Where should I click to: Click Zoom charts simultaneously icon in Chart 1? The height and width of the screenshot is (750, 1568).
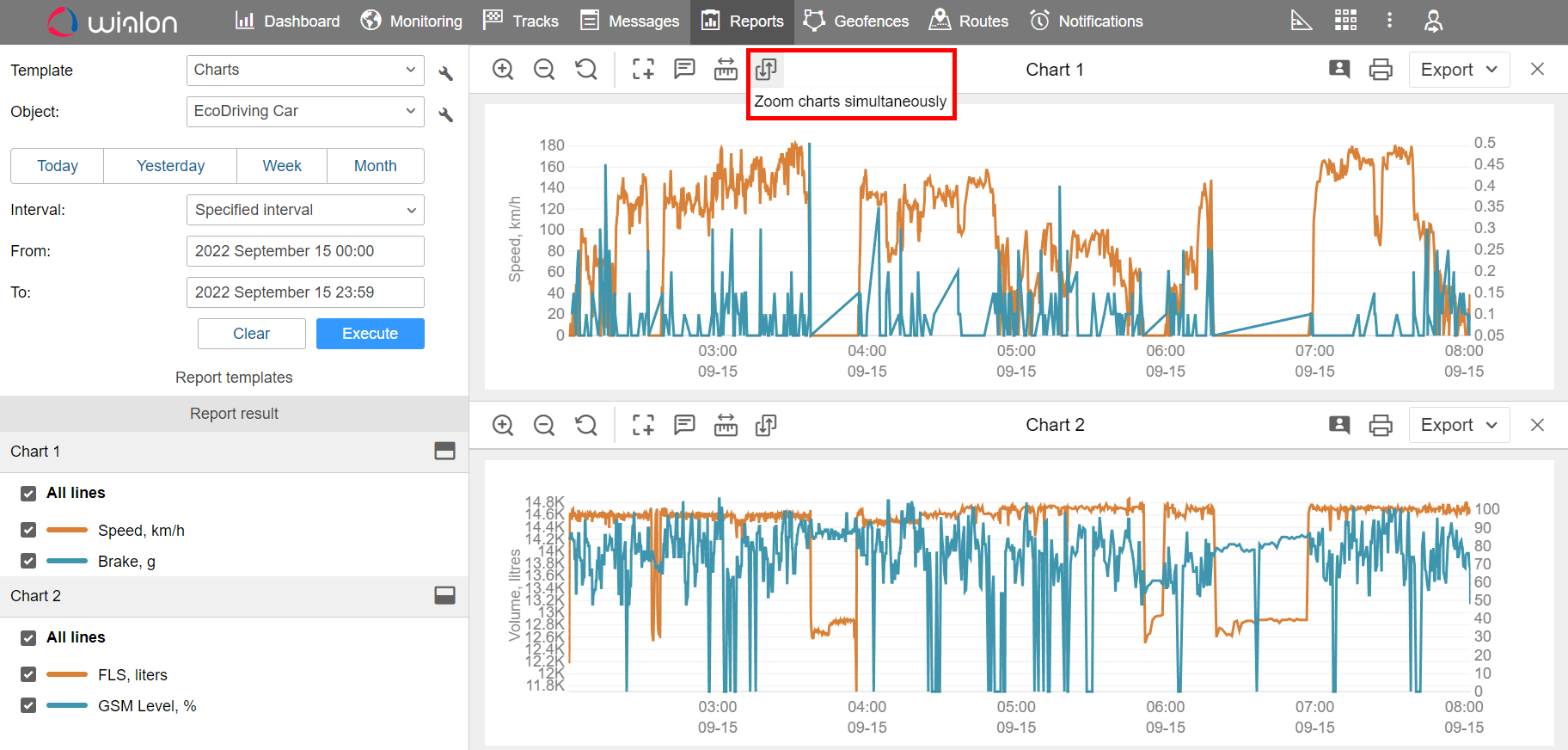[x=766, y=70]
